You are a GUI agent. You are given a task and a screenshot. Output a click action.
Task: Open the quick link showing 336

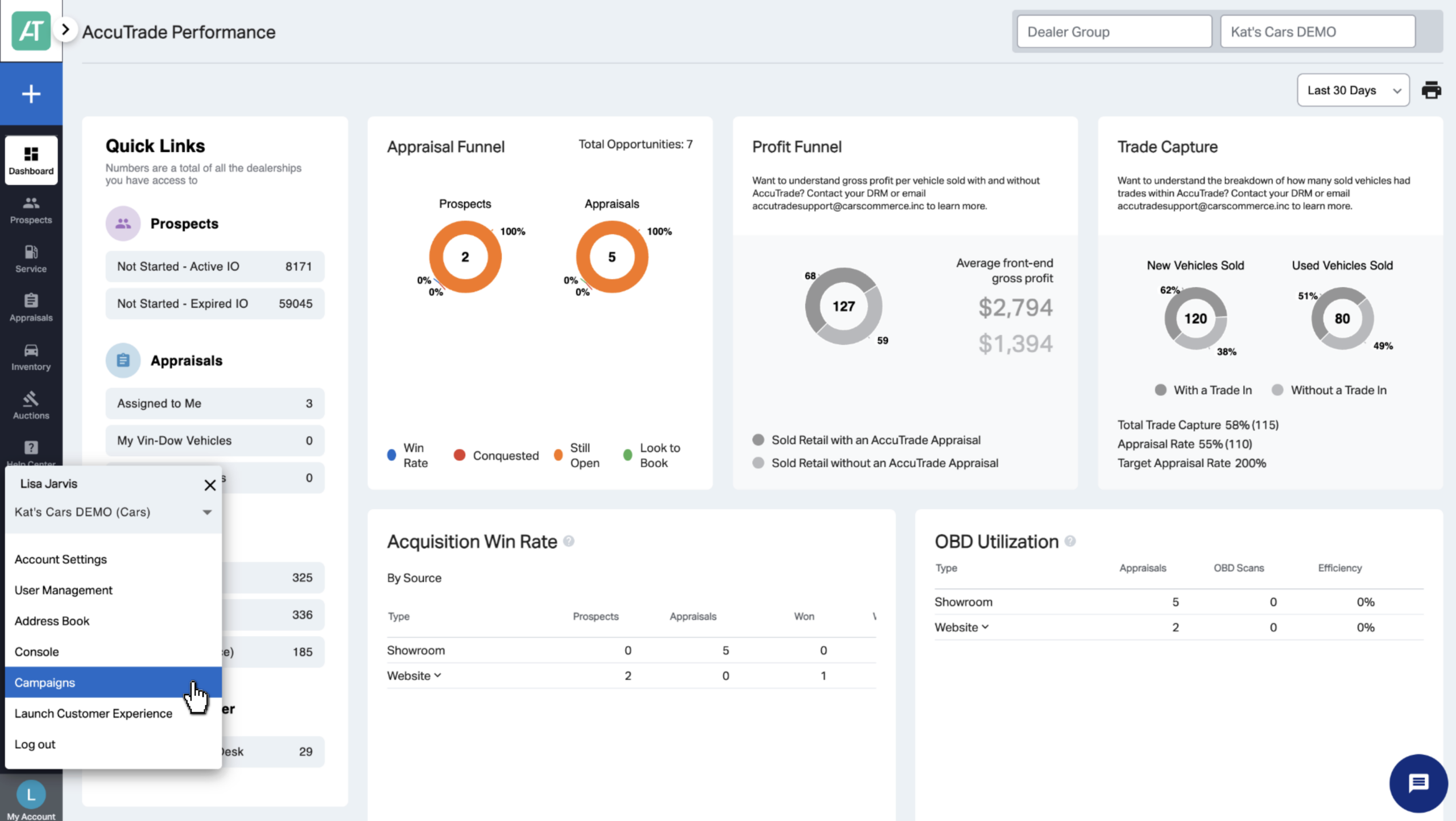(273, 614)
